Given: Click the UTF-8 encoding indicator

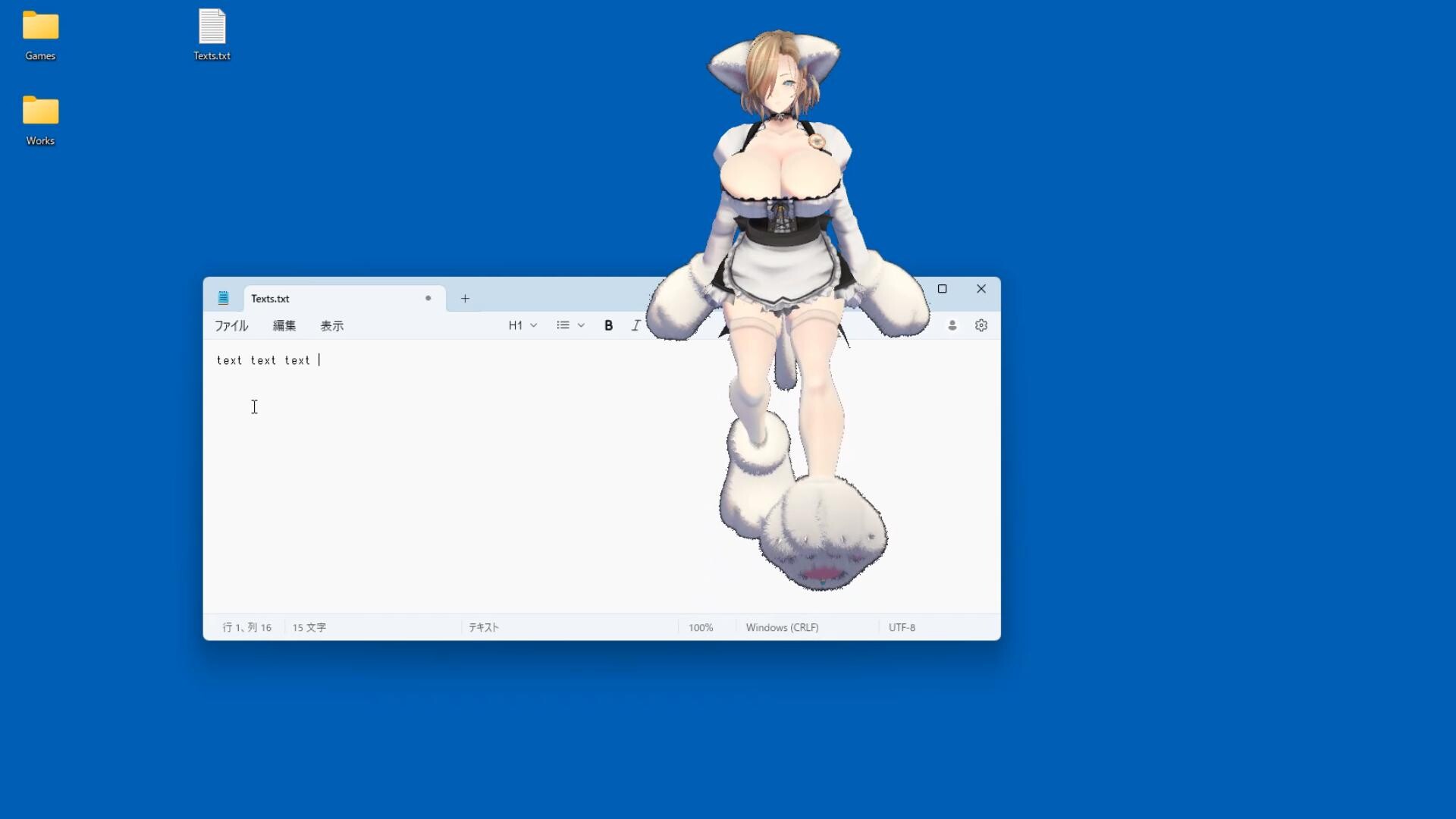Looking at the screenshot, I should tap(902, 627).
